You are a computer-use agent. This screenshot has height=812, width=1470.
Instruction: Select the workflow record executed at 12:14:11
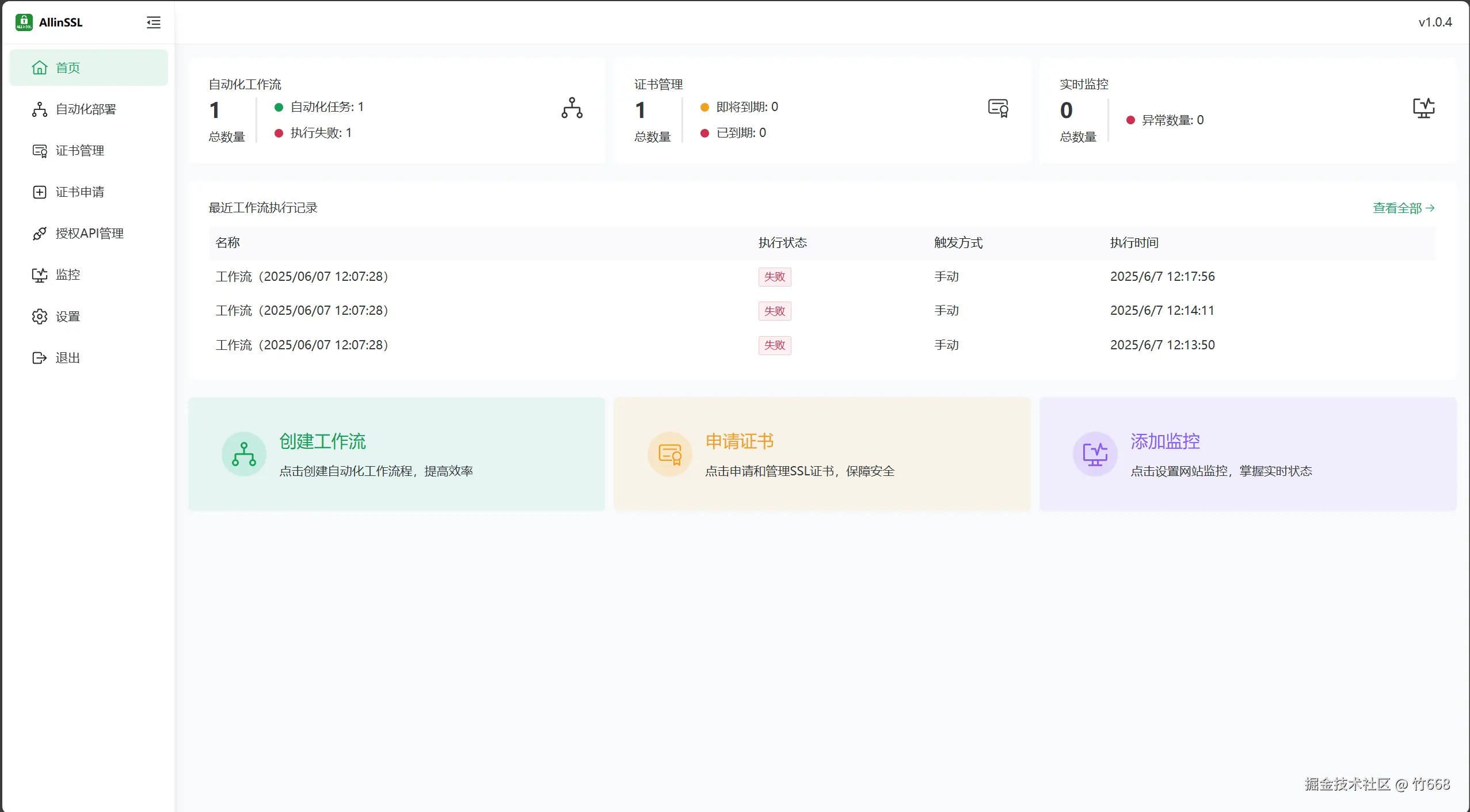[x=302, y=311]
